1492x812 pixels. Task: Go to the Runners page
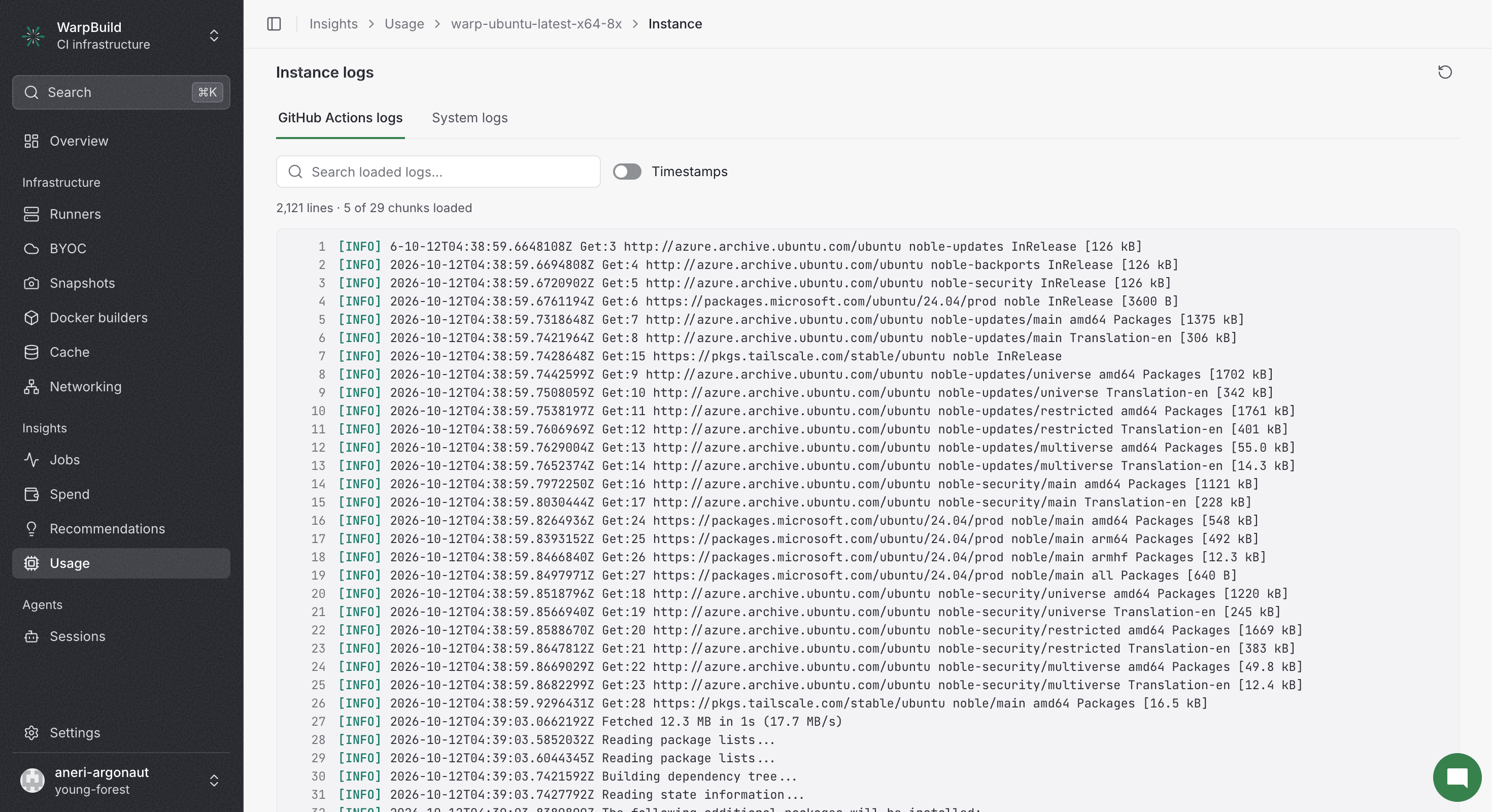coord(121,214)
